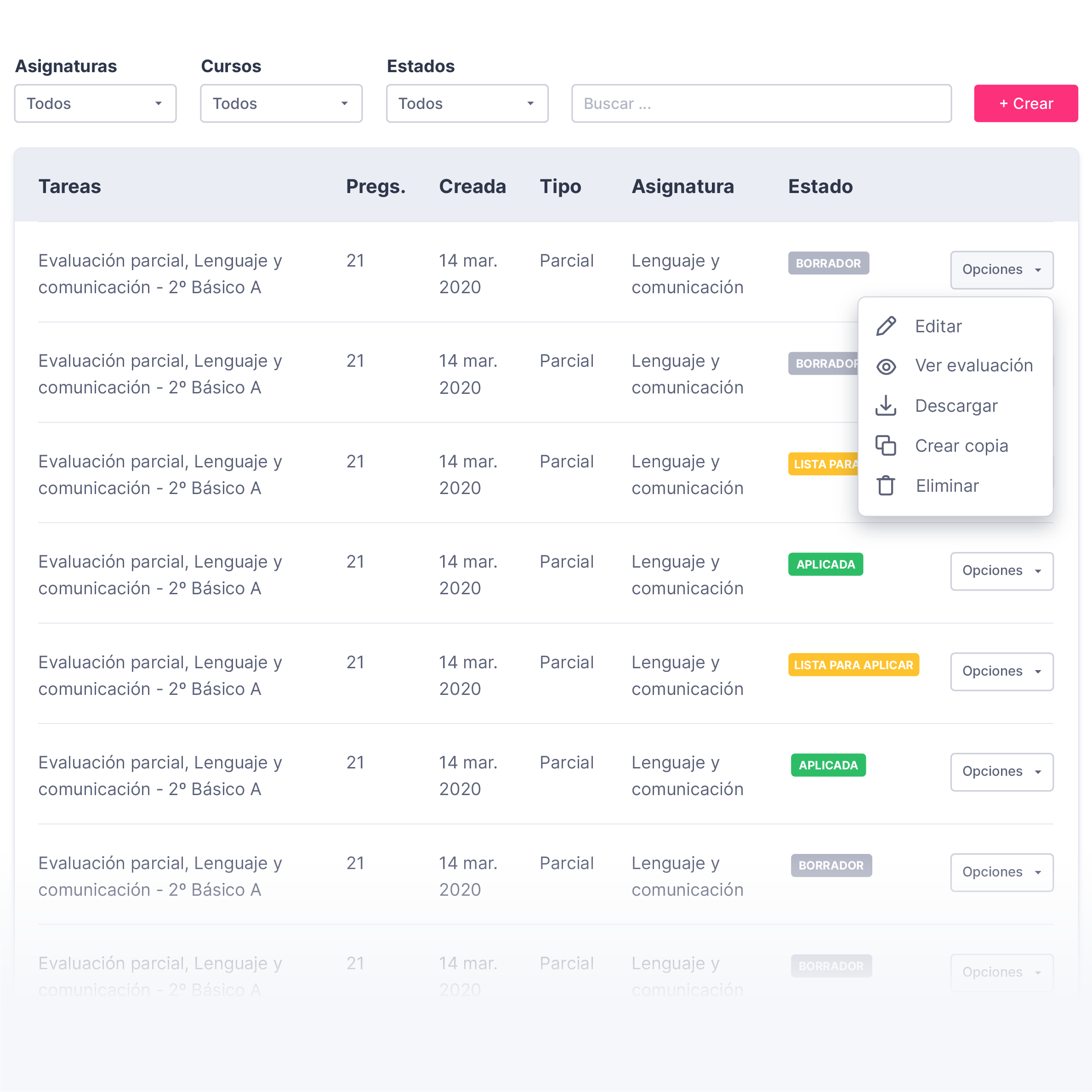This screenshot has width=1092, height=1092.
Task: Click the Cursos filter label
Action: [x=231, y=66]
